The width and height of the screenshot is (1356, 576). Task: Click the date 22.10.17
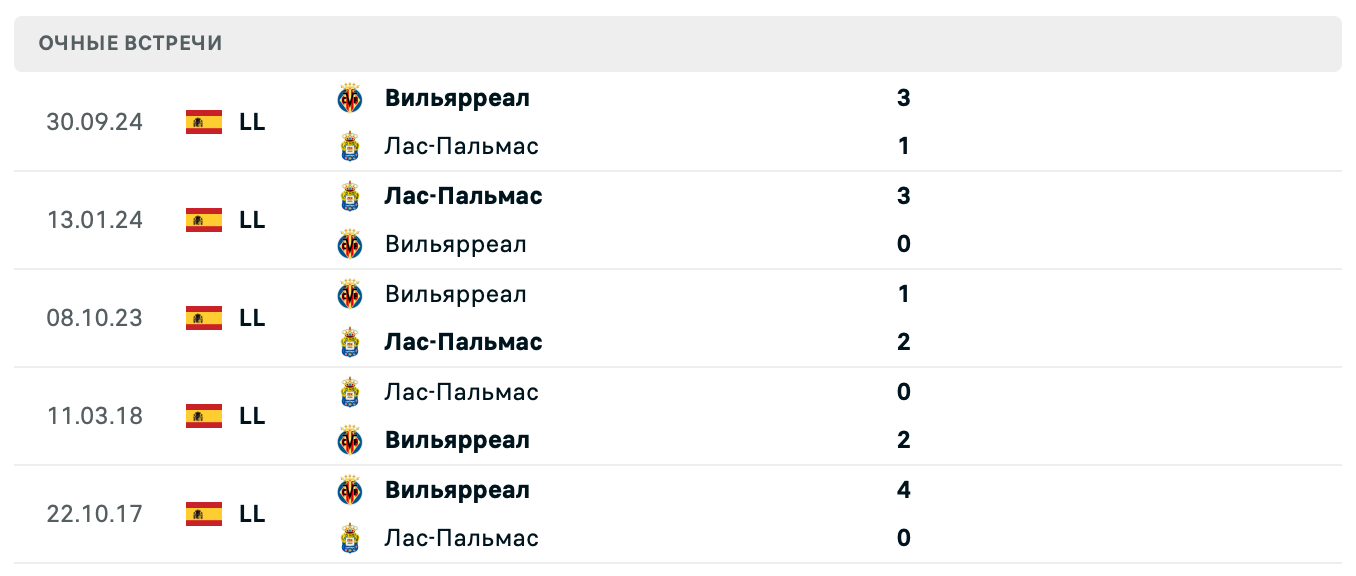(x=95, y=514)
